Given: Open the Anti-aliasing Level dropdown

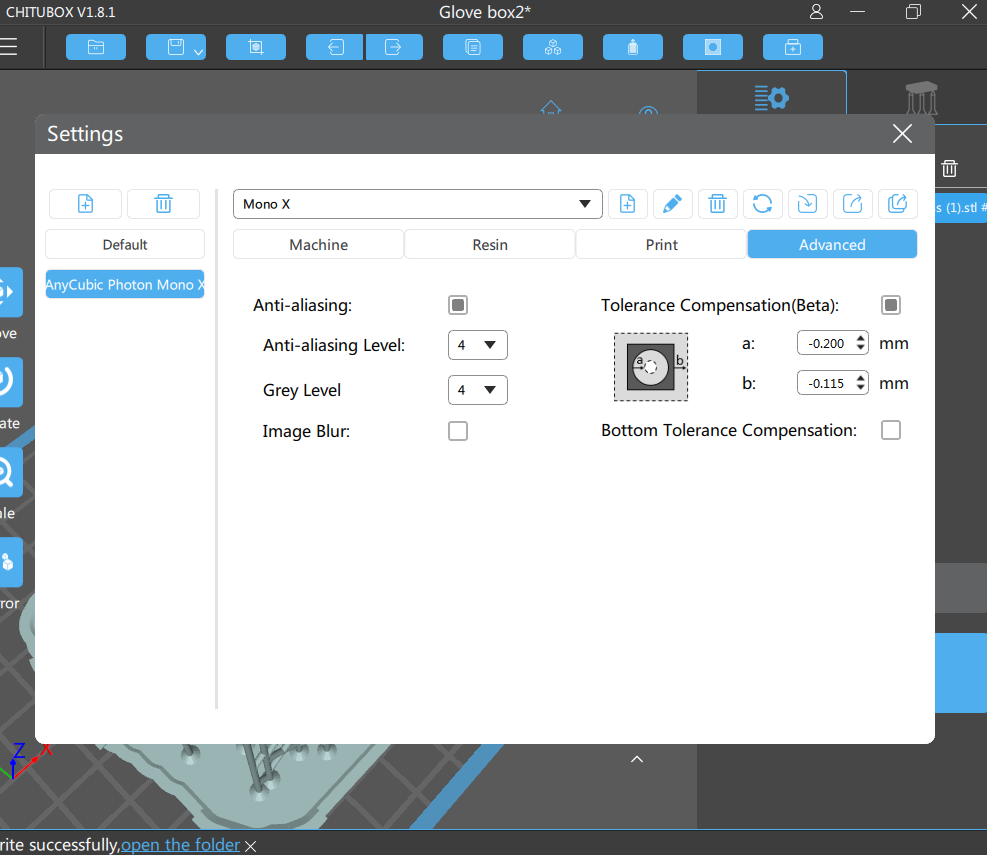Looking at the screenshot, I should [x=478, y=345].
